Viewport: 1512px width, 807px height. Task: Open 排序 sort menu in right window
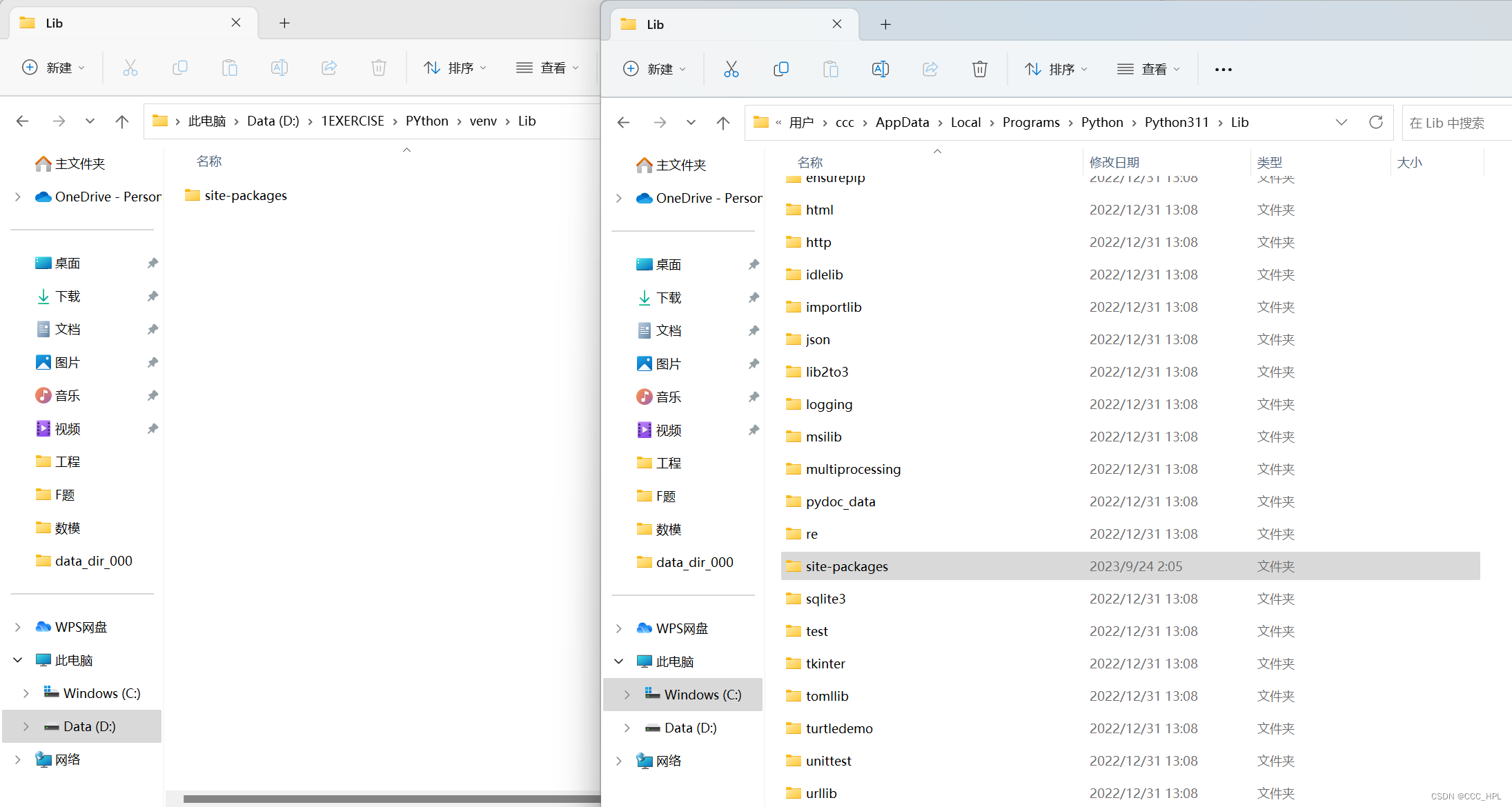(x=1056, y=69)
